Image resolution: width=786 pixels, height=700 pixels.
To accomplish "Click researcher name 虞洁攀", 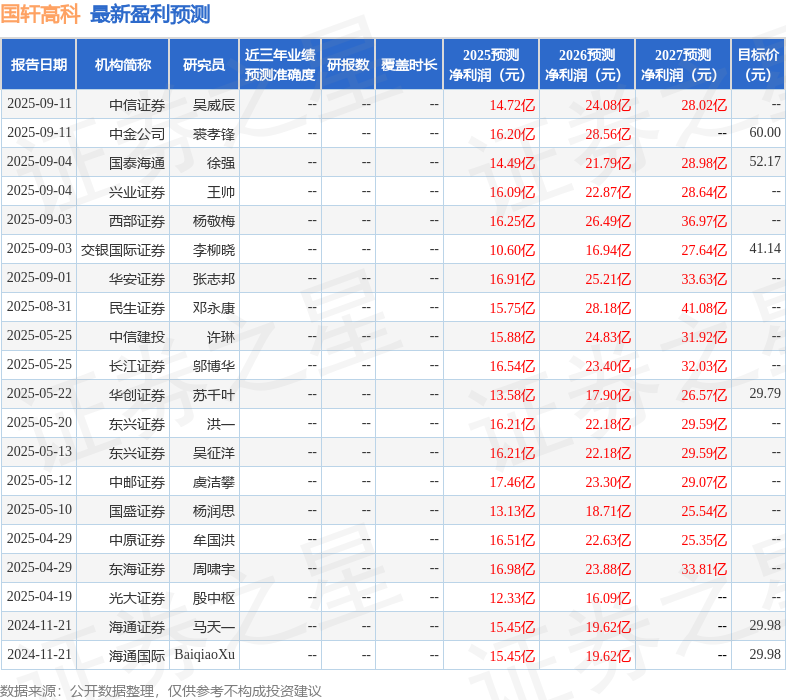I will pos(214,482).
